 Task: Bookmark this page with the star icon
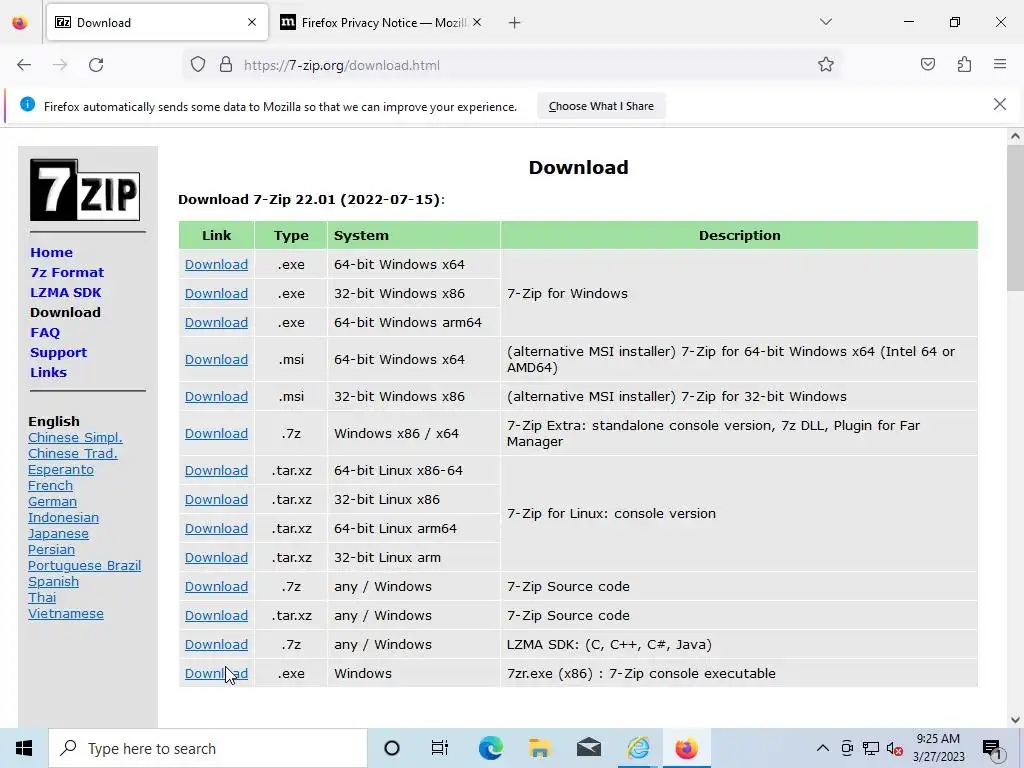point(825,65)
